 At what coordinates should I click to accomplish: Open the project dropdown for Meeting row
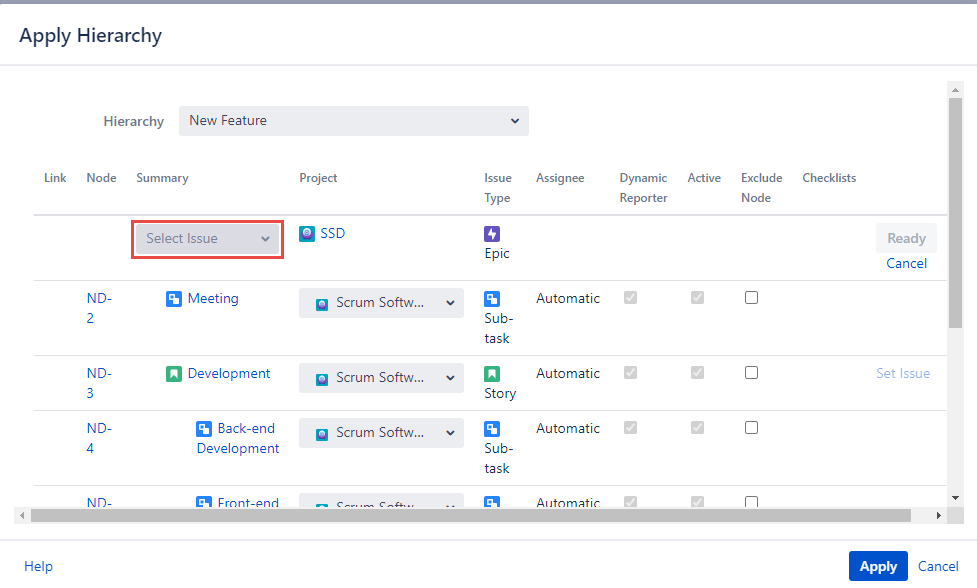tap(381, 303)
